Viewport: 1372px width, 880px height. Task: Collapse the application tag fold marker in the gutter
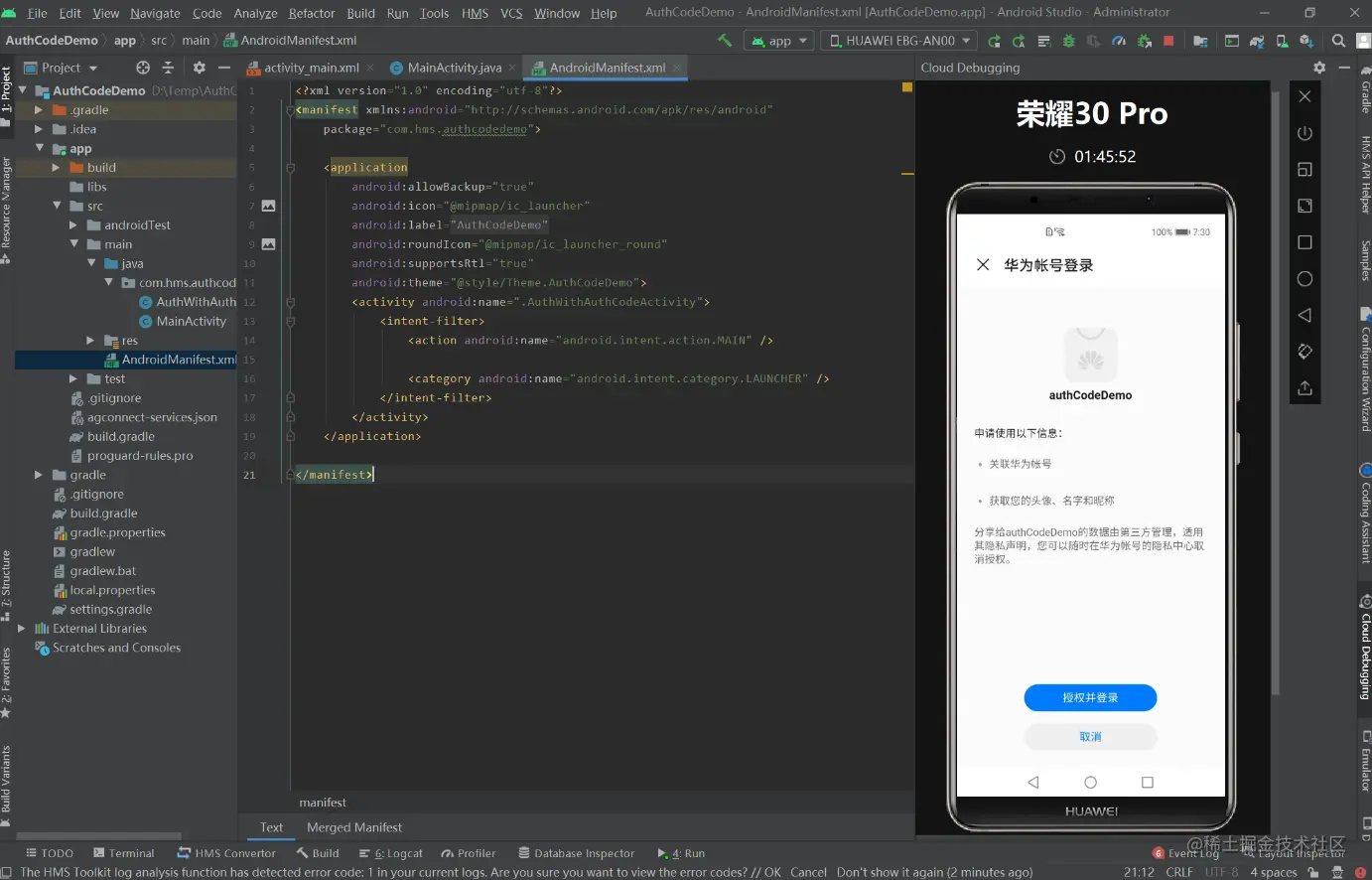[x=290, y=168]
